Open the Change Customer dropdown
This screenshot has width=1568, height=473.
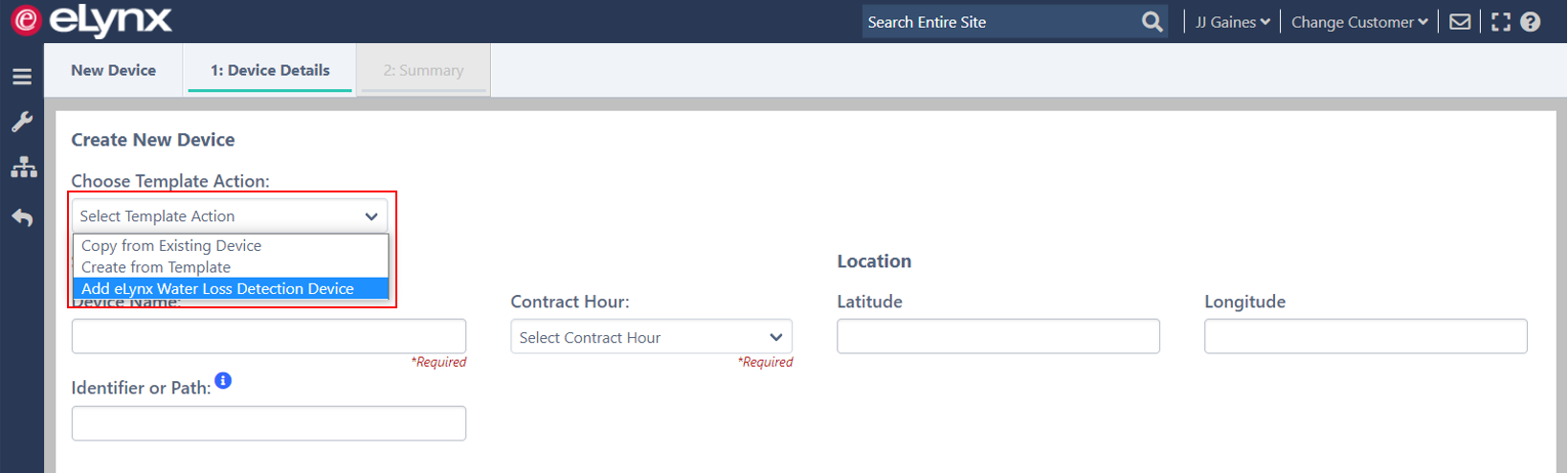[1359, 21]
